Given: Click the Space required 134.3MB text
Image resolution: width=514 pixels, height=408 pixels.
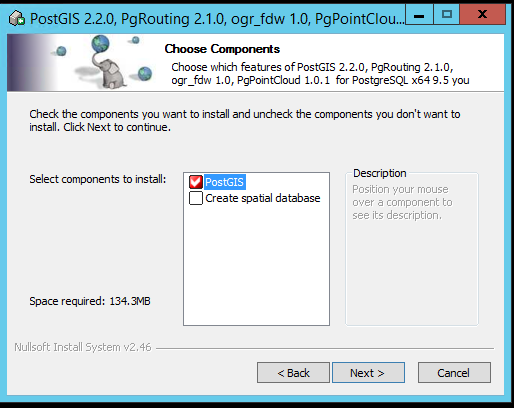Looking at the screenshot, I should [90, 301].
